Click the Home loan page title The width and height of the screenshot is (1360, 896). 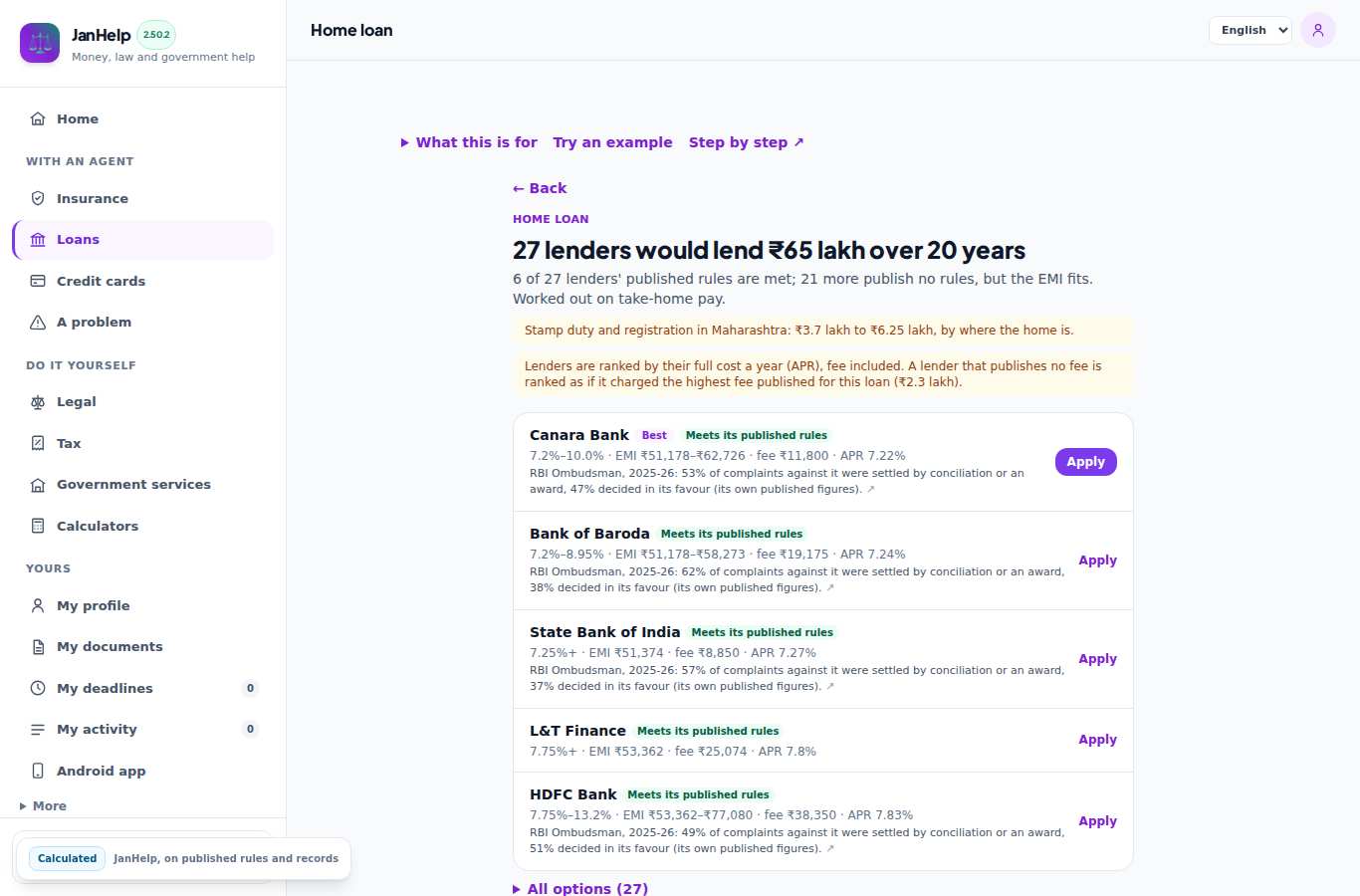pos(351,30)
